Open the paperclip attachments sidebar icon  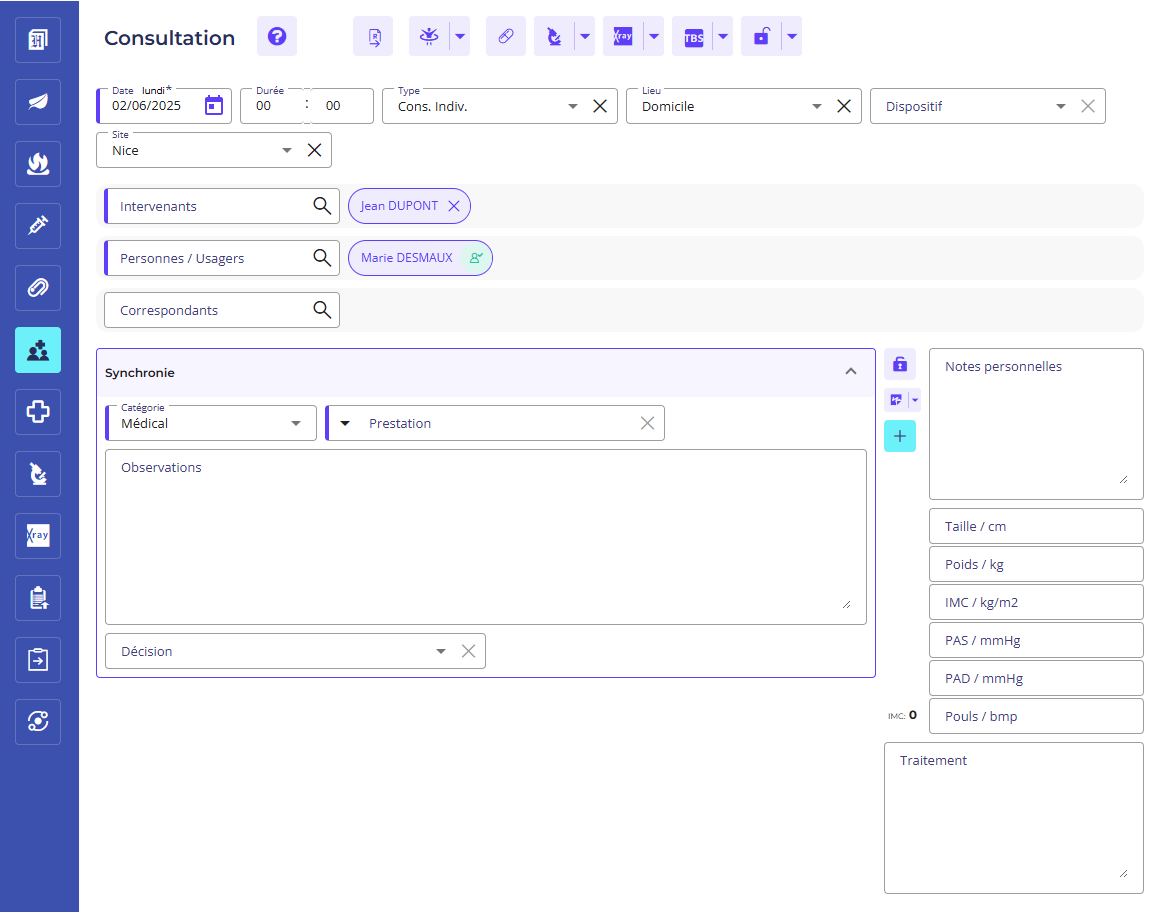[x=38, y=288]
